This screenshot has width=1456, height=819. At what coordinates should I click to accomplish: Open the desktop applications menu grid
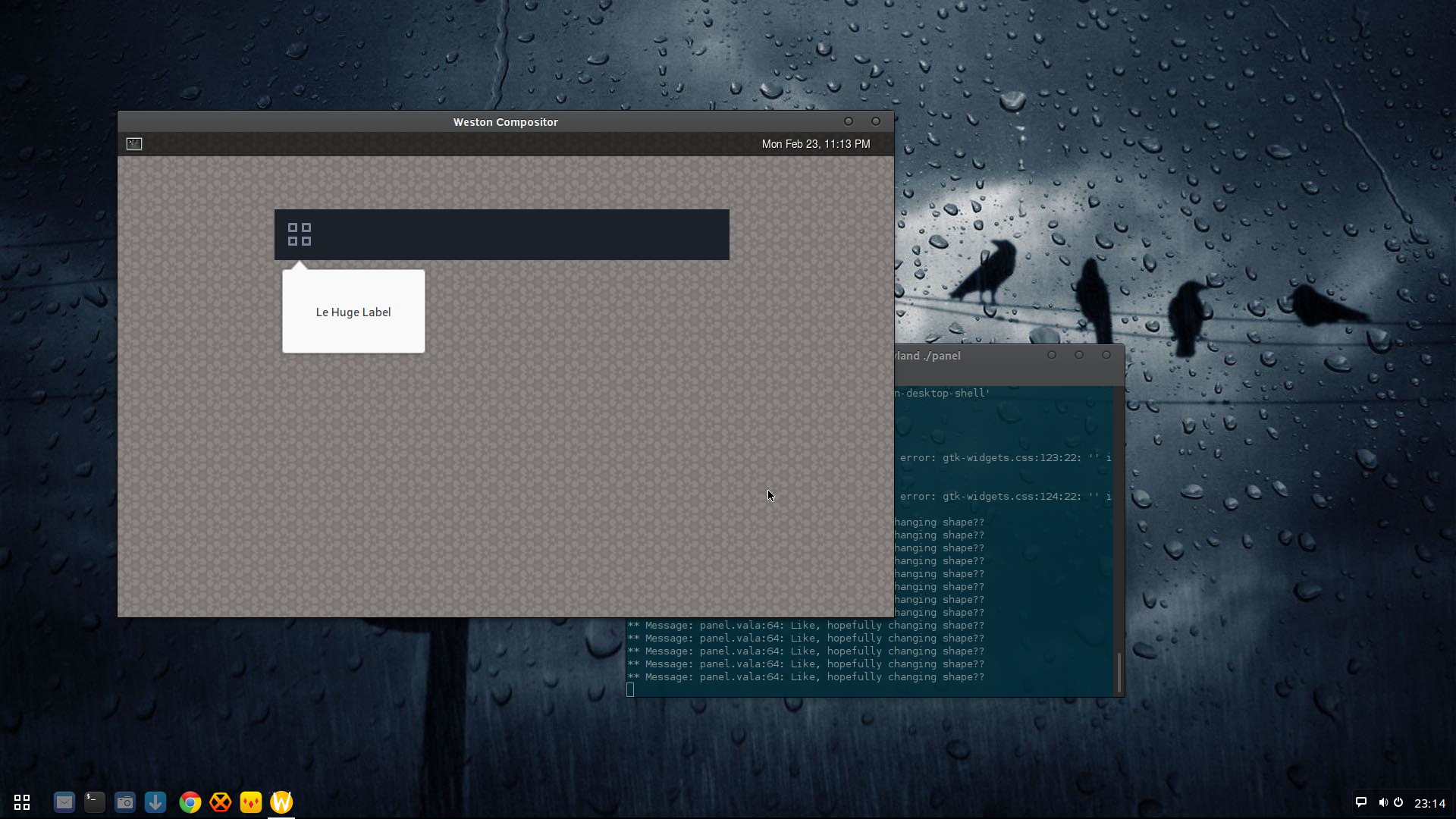tap(22, 802)
